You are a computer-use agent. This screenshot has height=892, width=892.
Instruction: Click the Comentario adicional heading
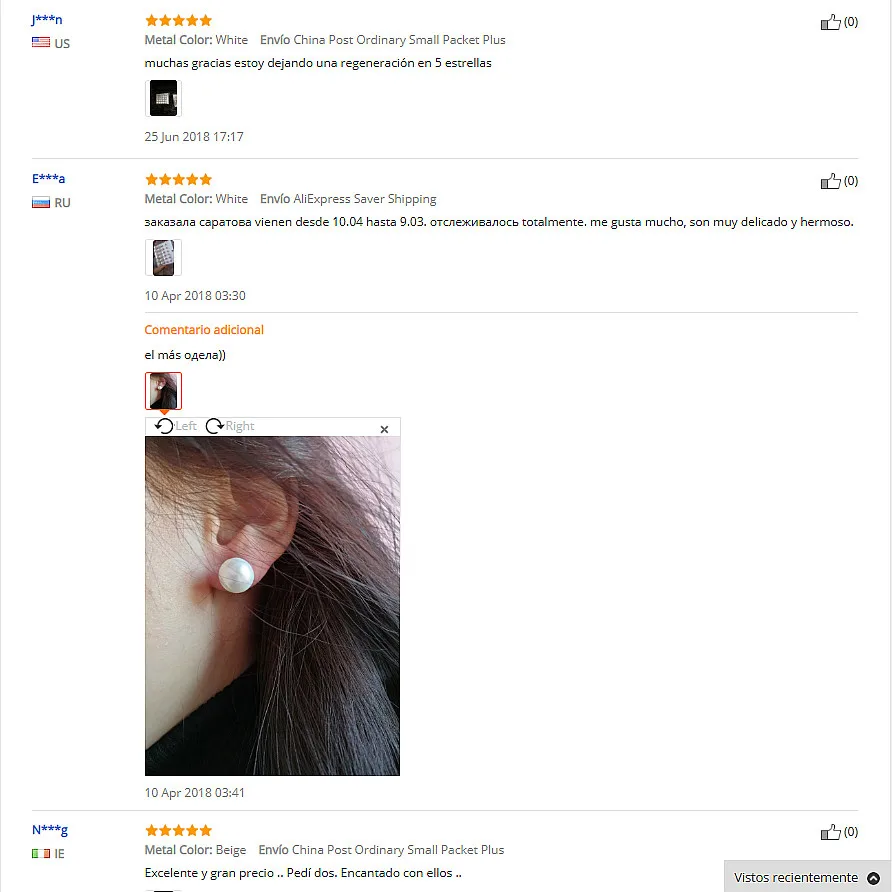(204, 330)
